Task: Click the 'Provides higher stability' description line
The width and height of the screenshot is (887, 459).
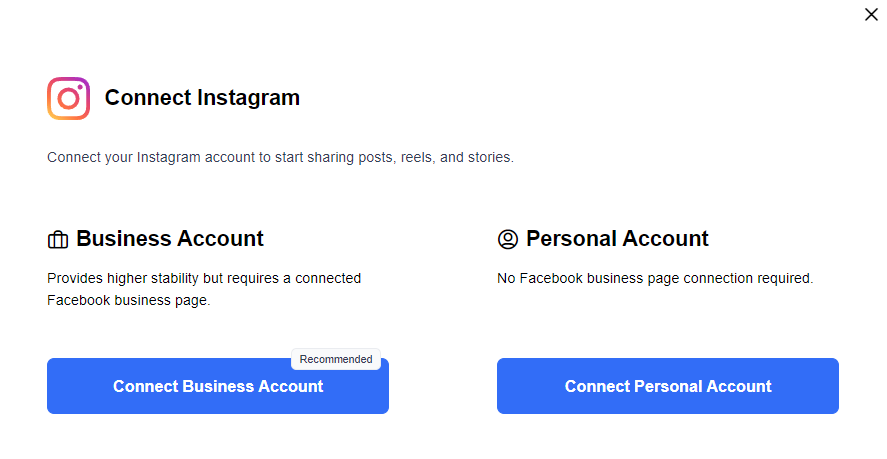Action: pos(204,278)
